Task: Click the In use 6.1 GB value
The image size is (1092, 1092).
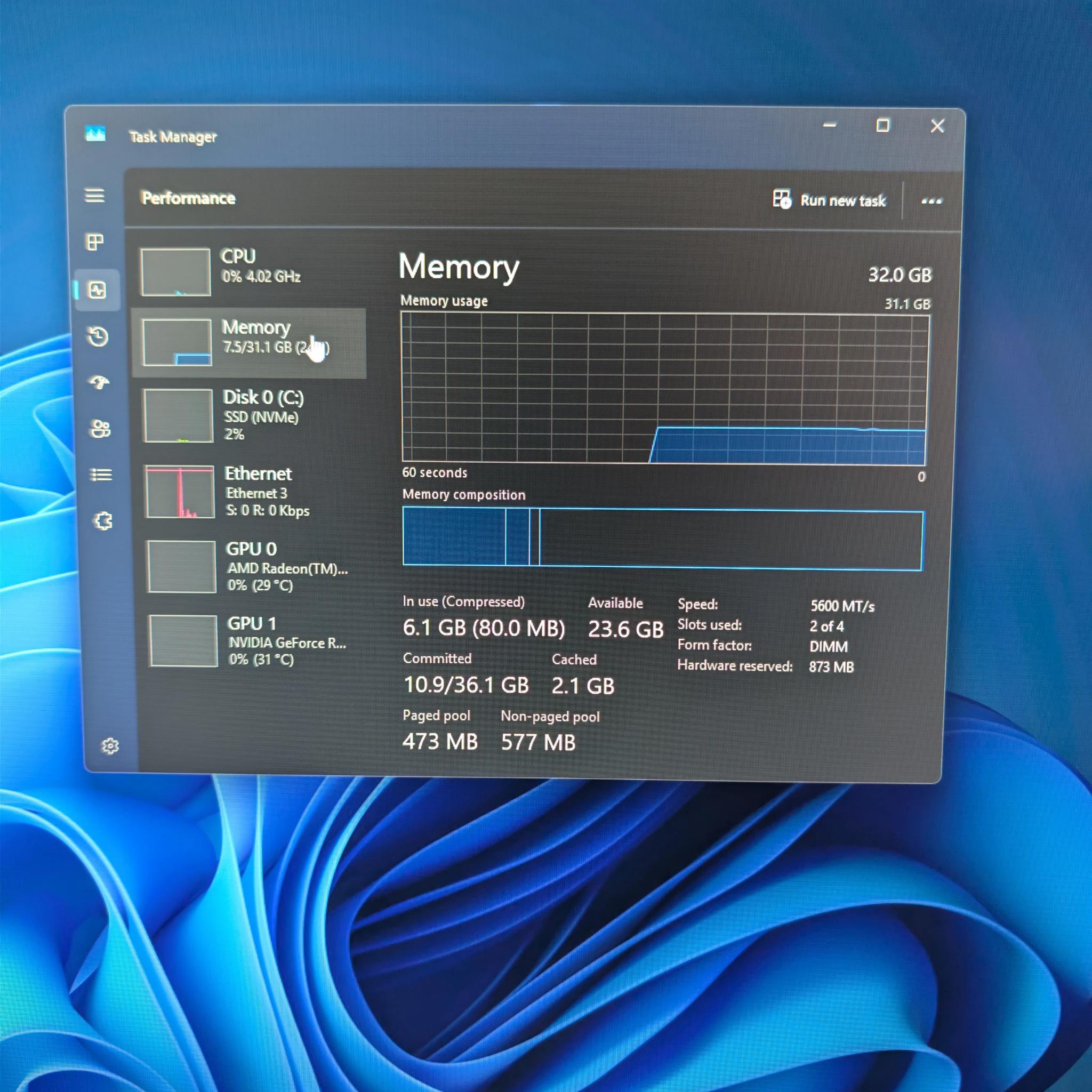Action: (484, 628)
